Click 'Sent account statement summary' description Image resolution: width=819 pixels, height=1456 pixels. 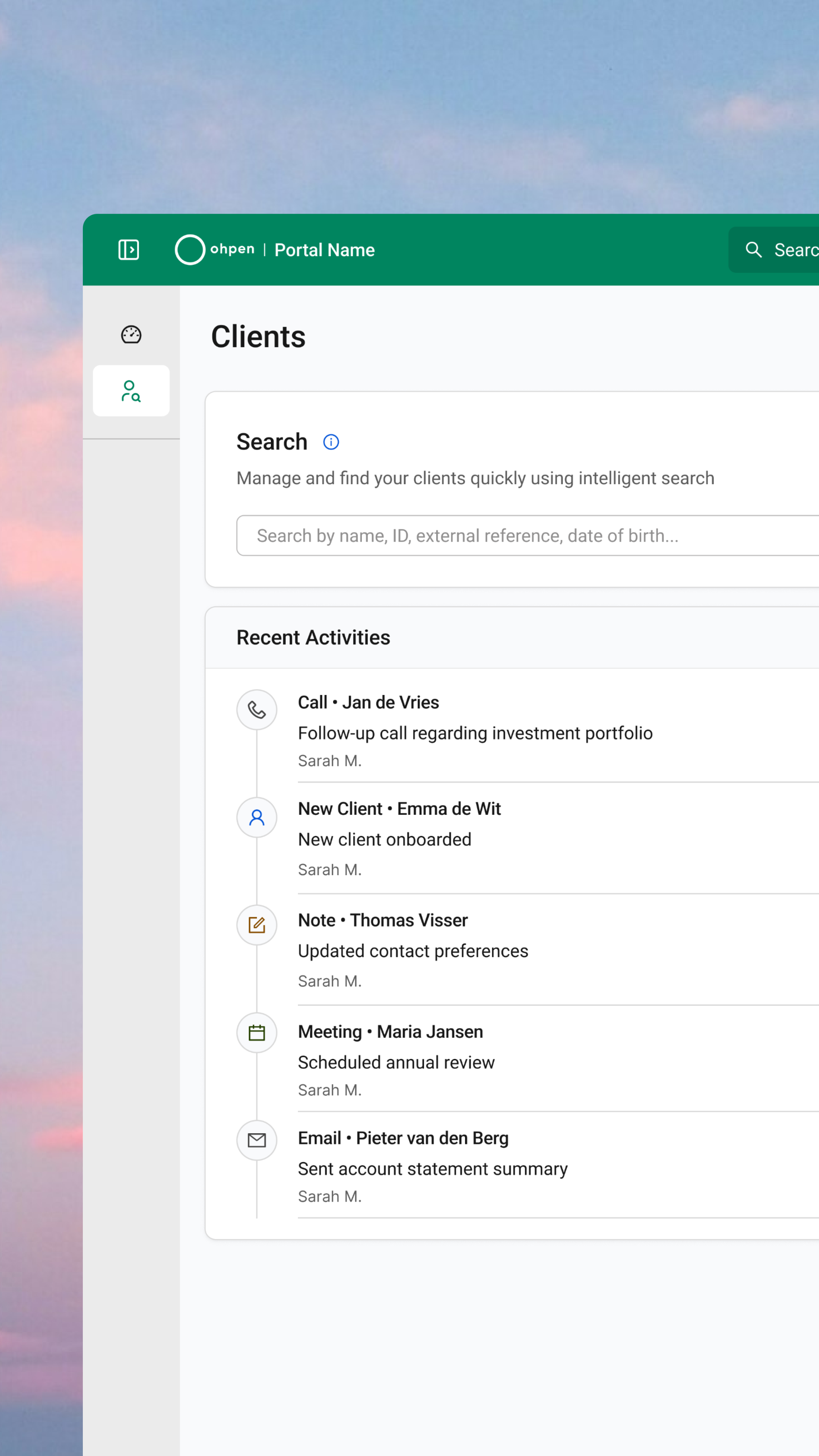433,1169
